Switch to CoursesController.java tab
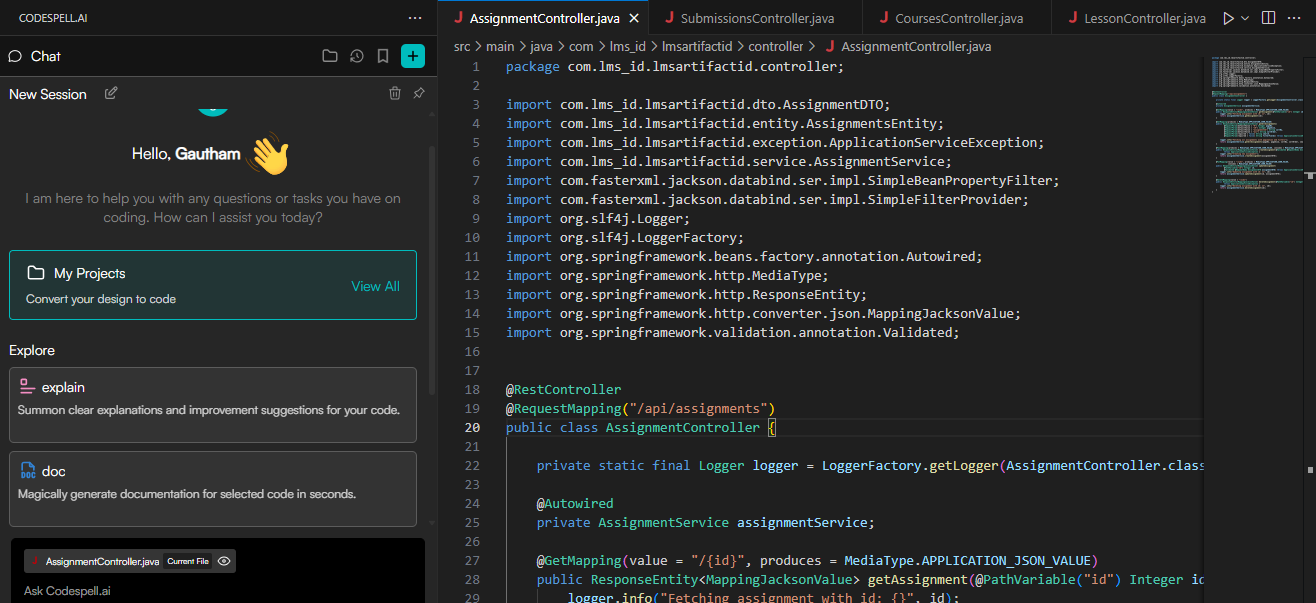This screenshot has width=1316, height=603. point(959,18)
